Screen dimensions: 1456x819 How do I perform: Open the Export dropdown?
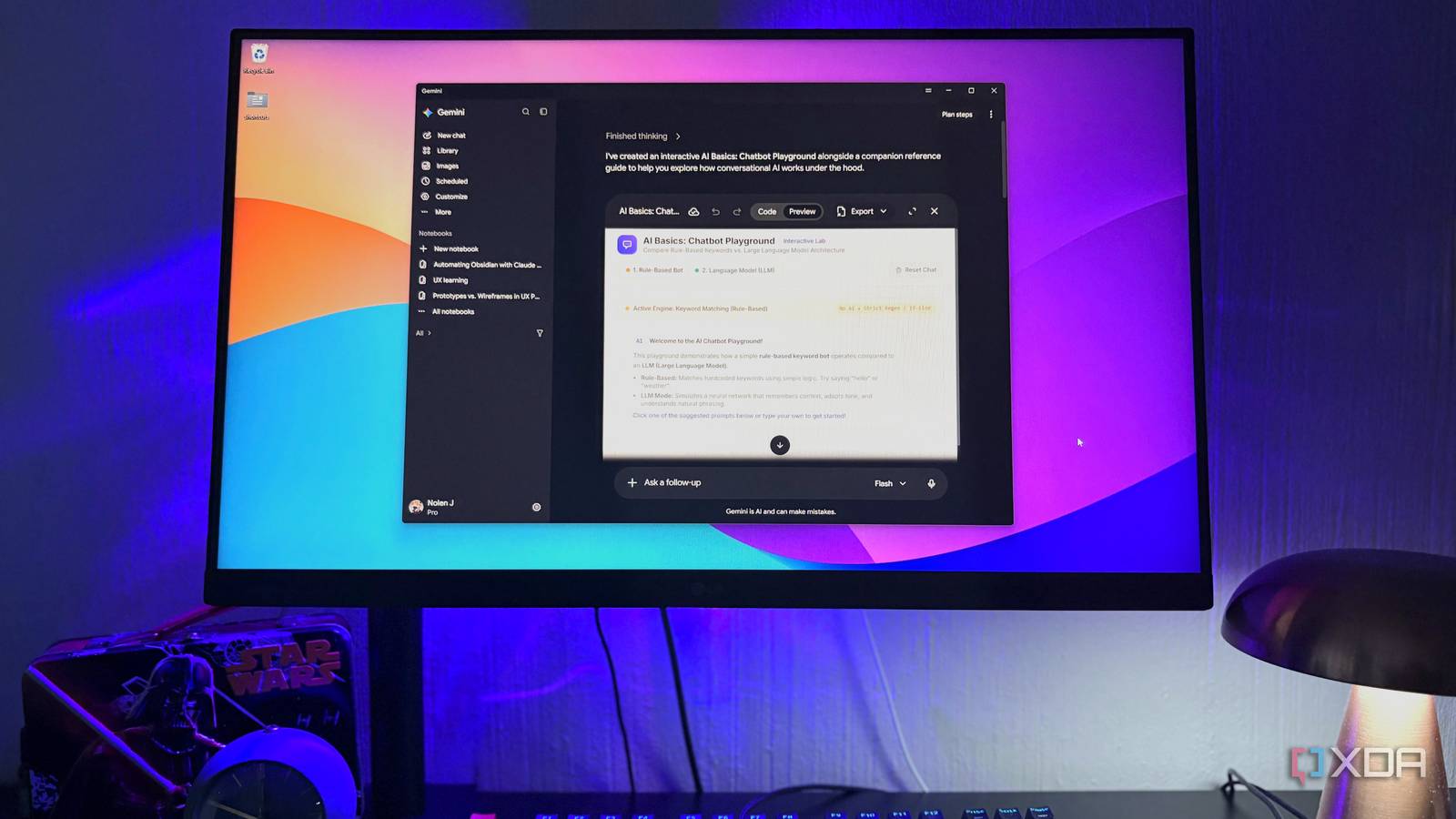coord(861,211)
